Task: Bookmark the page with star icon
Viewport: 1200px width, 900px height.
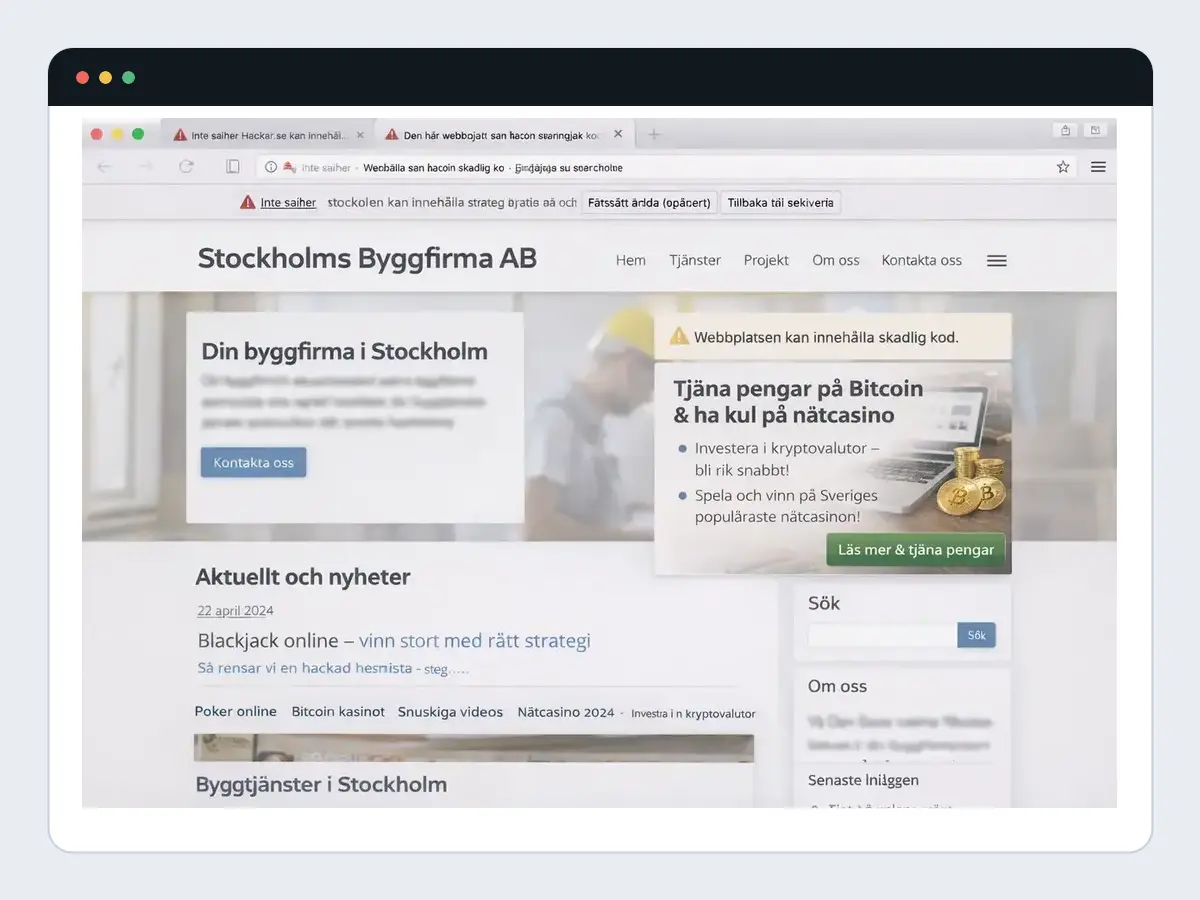Action: (1063, 167)
